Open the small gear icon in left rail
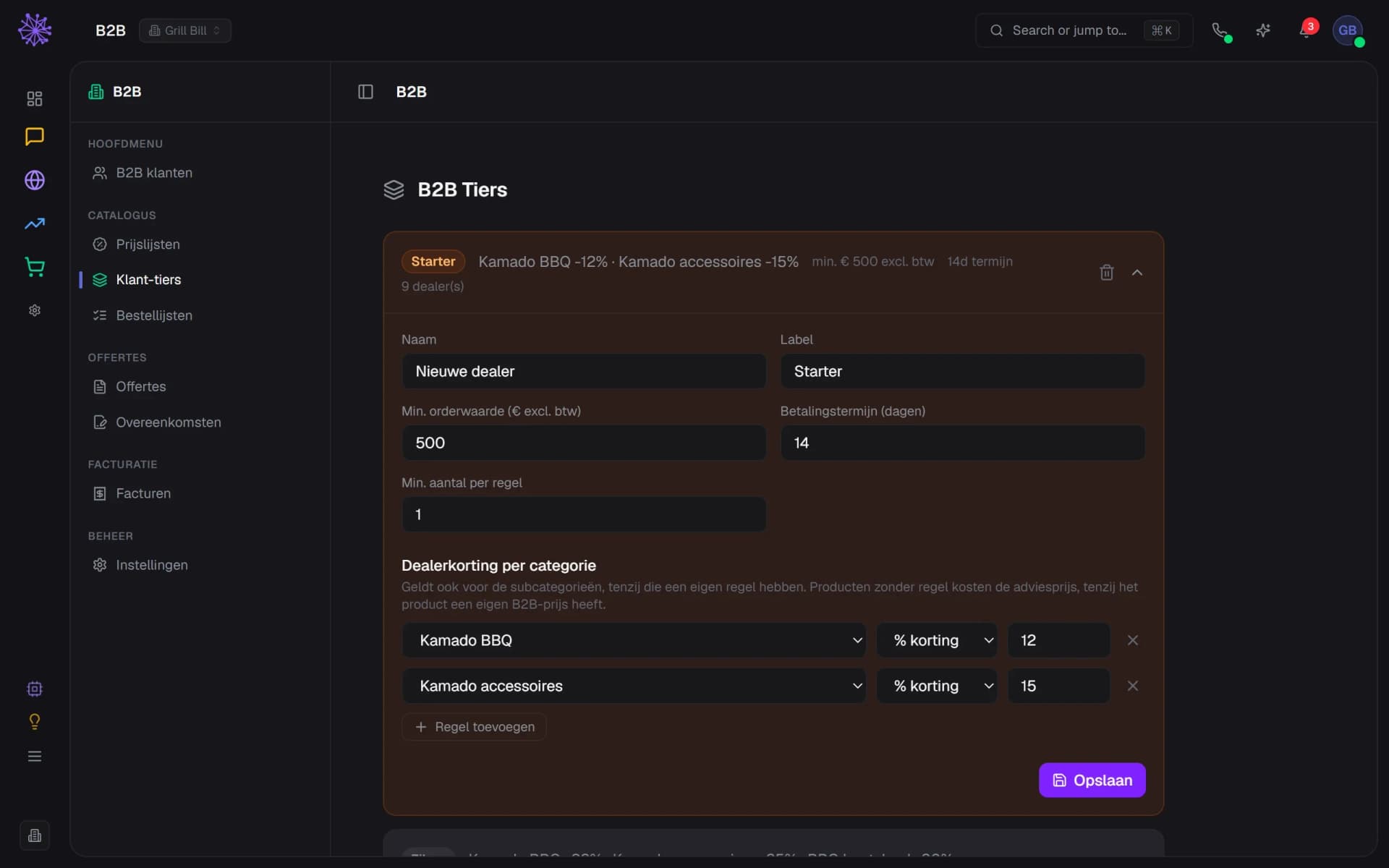 tap(35, 310)
